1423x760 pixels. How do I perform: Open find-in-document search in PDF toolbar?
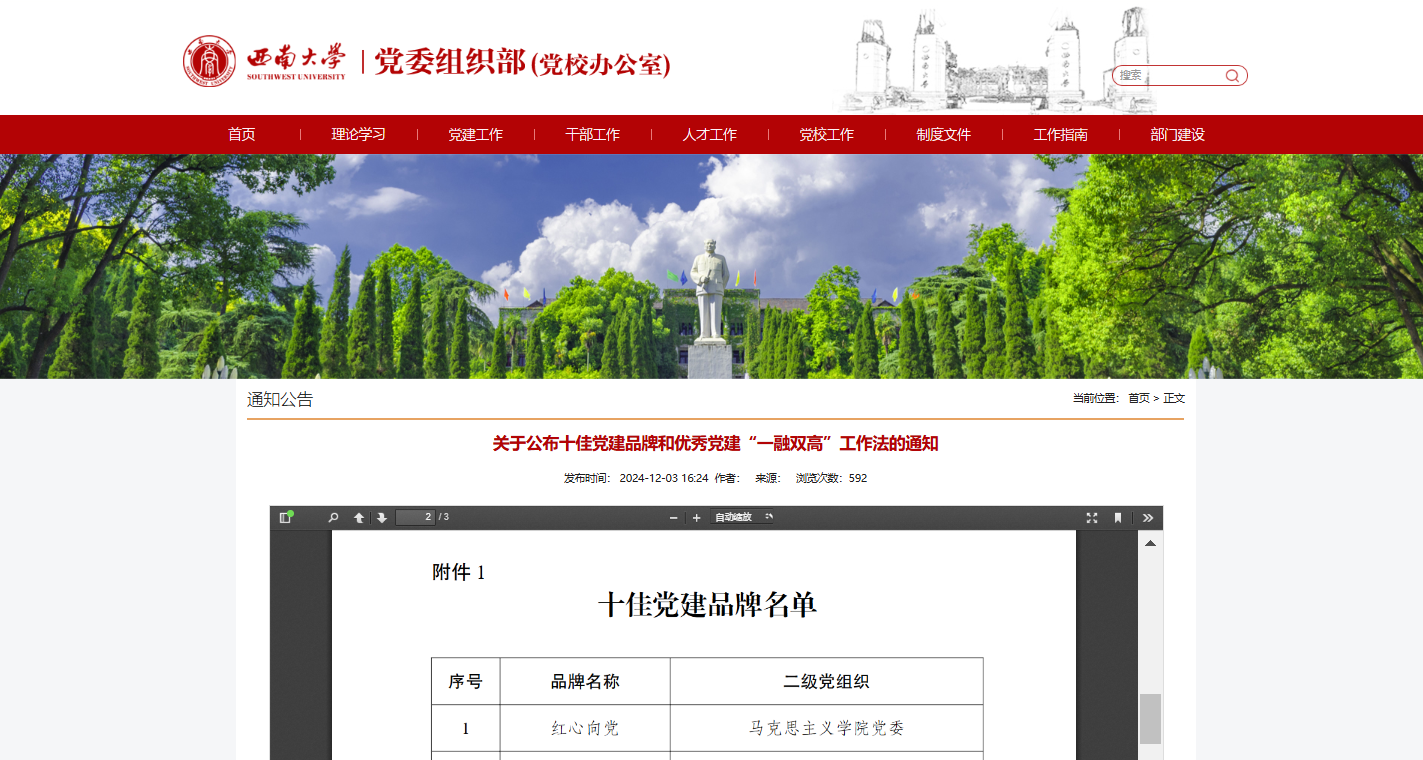[x=334, y=517]
